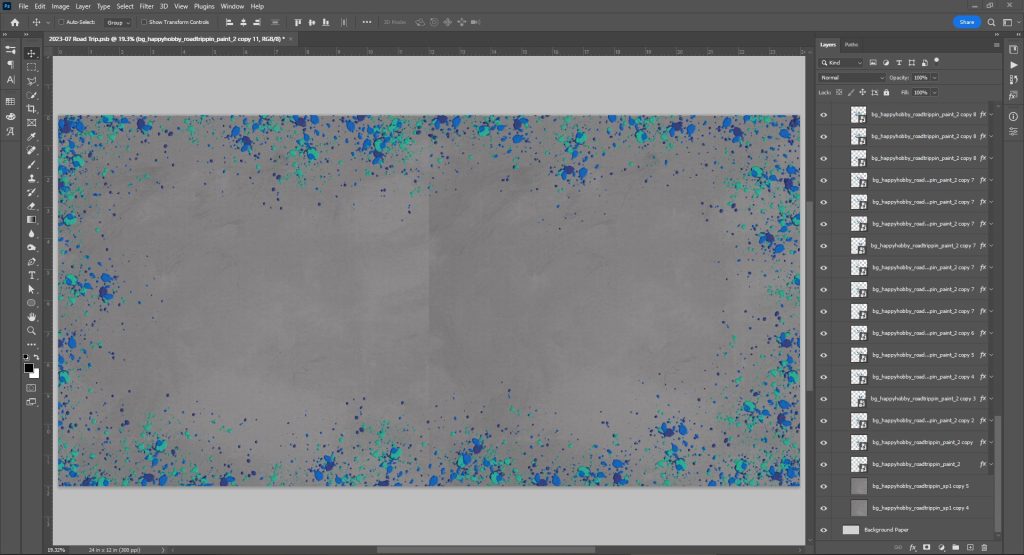
Task: Click the Share button
Action: click(x=966, y=21)
